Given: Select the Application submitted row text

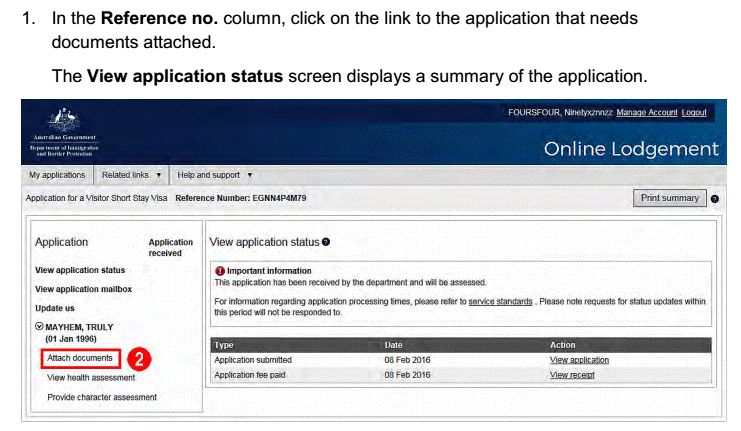Looking at the screenshot, I should tap(253, 360).
